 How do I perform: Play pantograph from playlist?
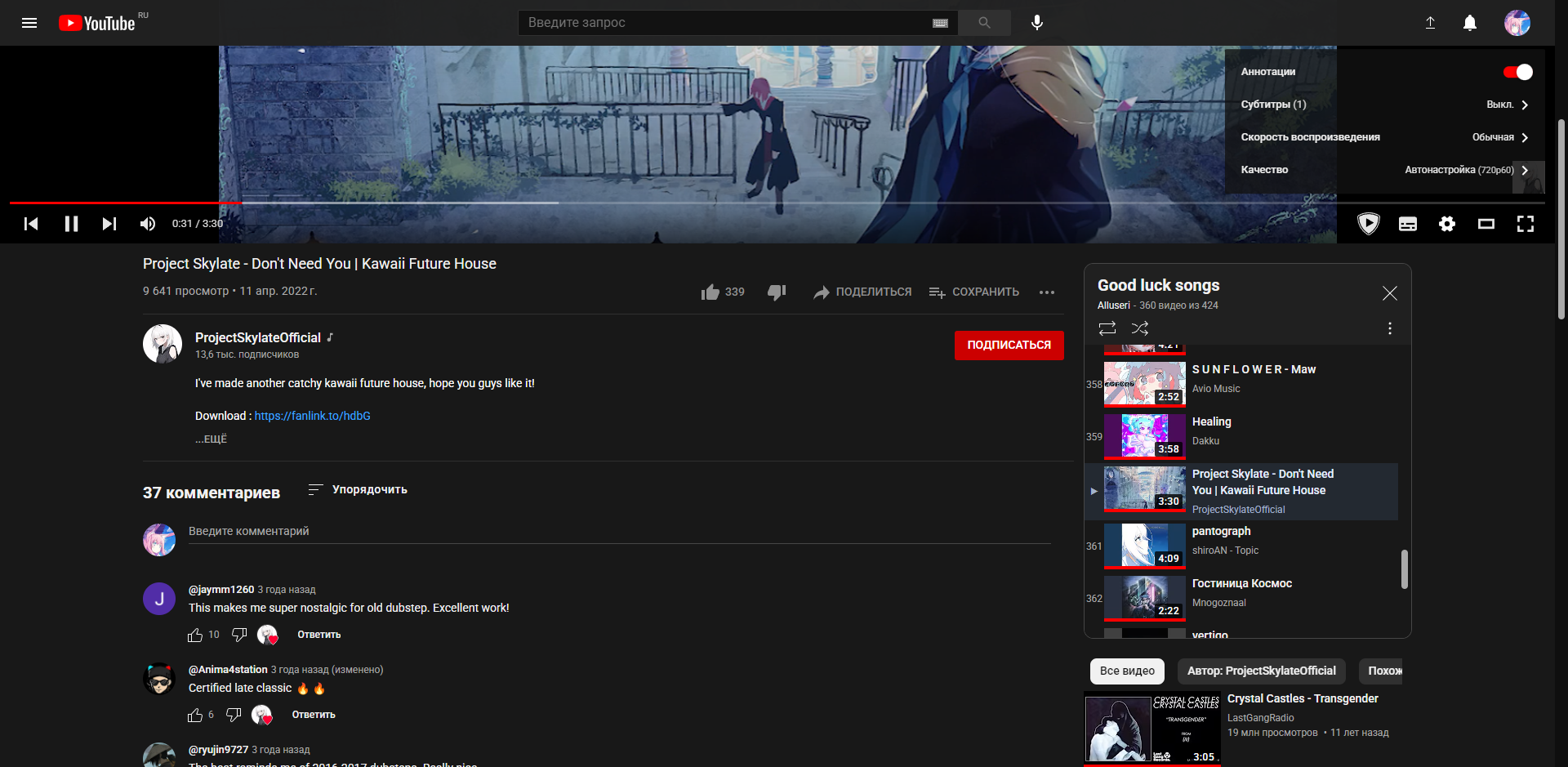click(x=1241, y=546)
